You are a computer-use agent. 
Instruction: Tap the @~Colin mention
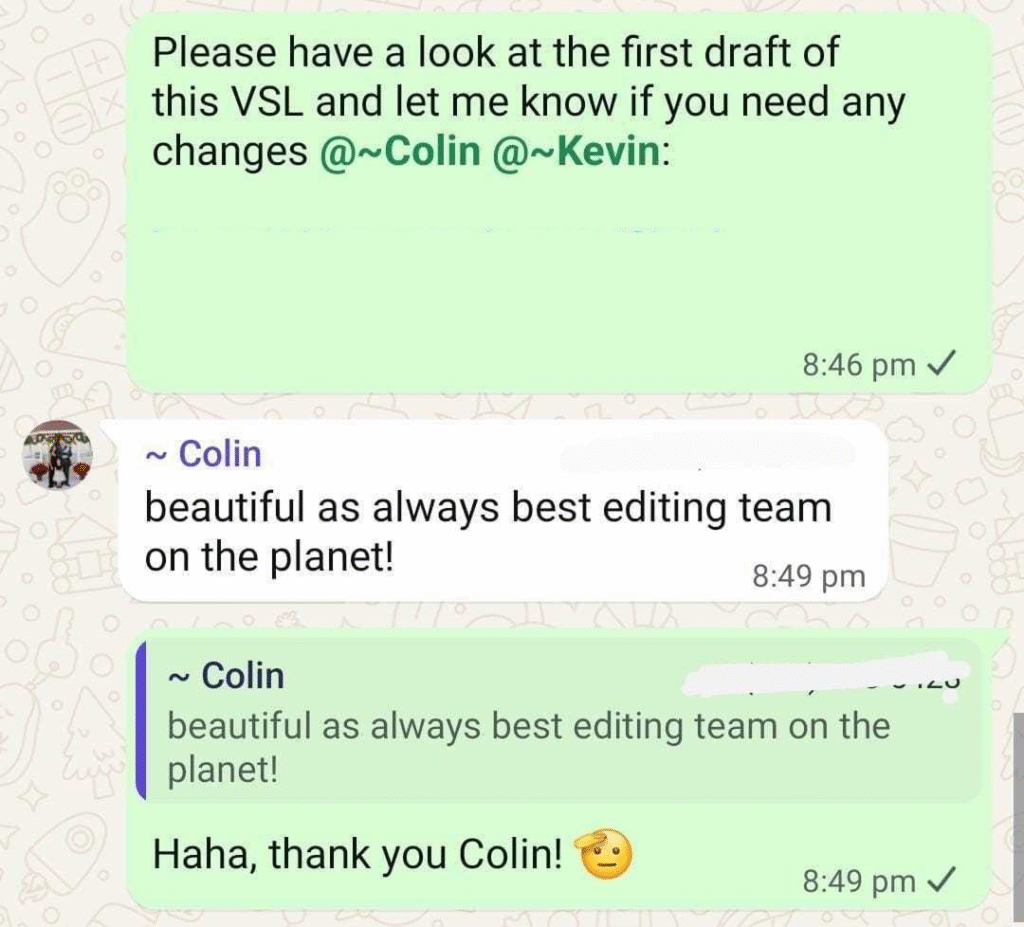[400, 151]
